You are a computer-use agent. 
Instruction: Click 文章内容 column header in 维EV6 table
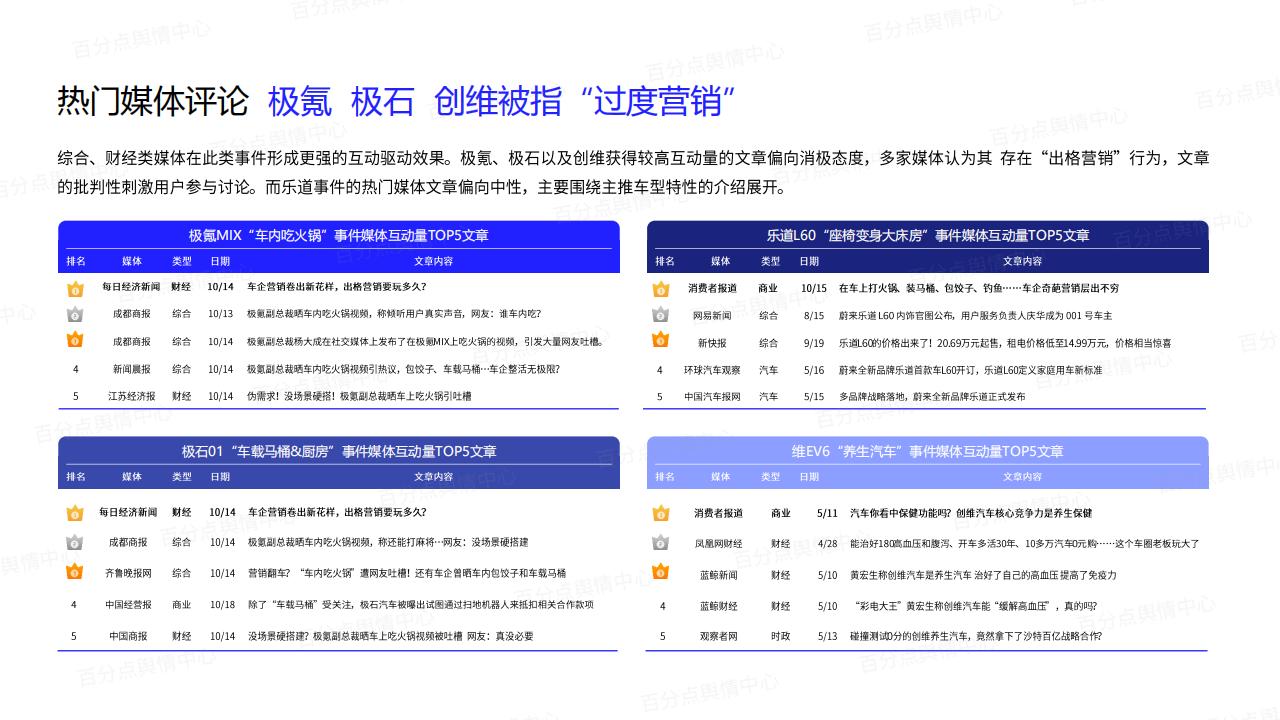(1022, 477)
